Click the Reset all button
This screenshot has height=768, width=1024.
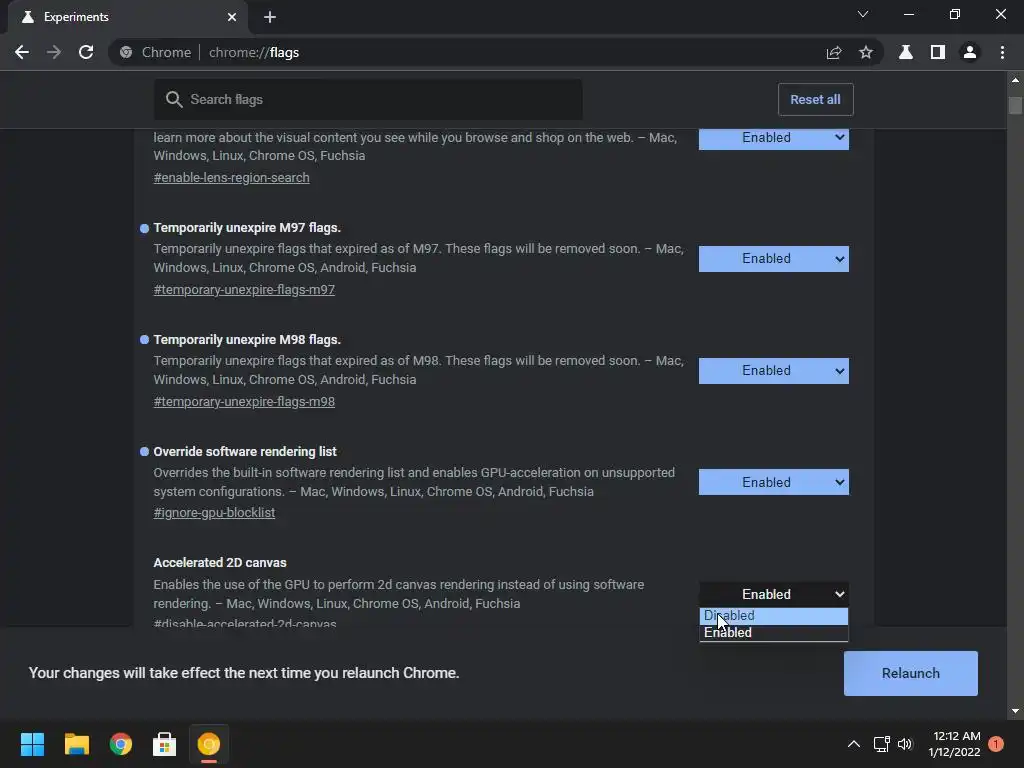tap(816, 99)
